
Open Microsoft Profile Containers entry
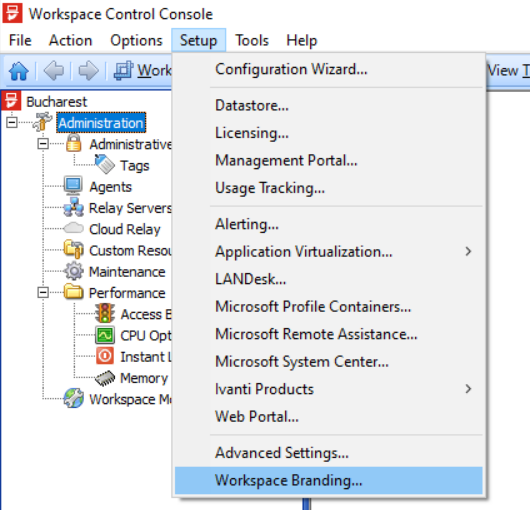coord(329,307)
